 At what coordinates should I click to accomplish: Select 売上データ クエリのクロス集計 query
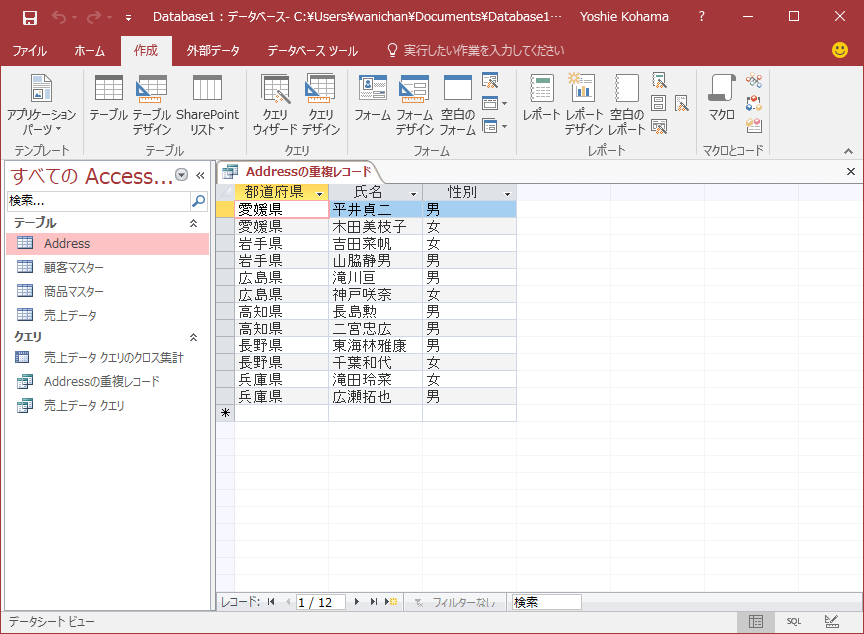[108, 358]
